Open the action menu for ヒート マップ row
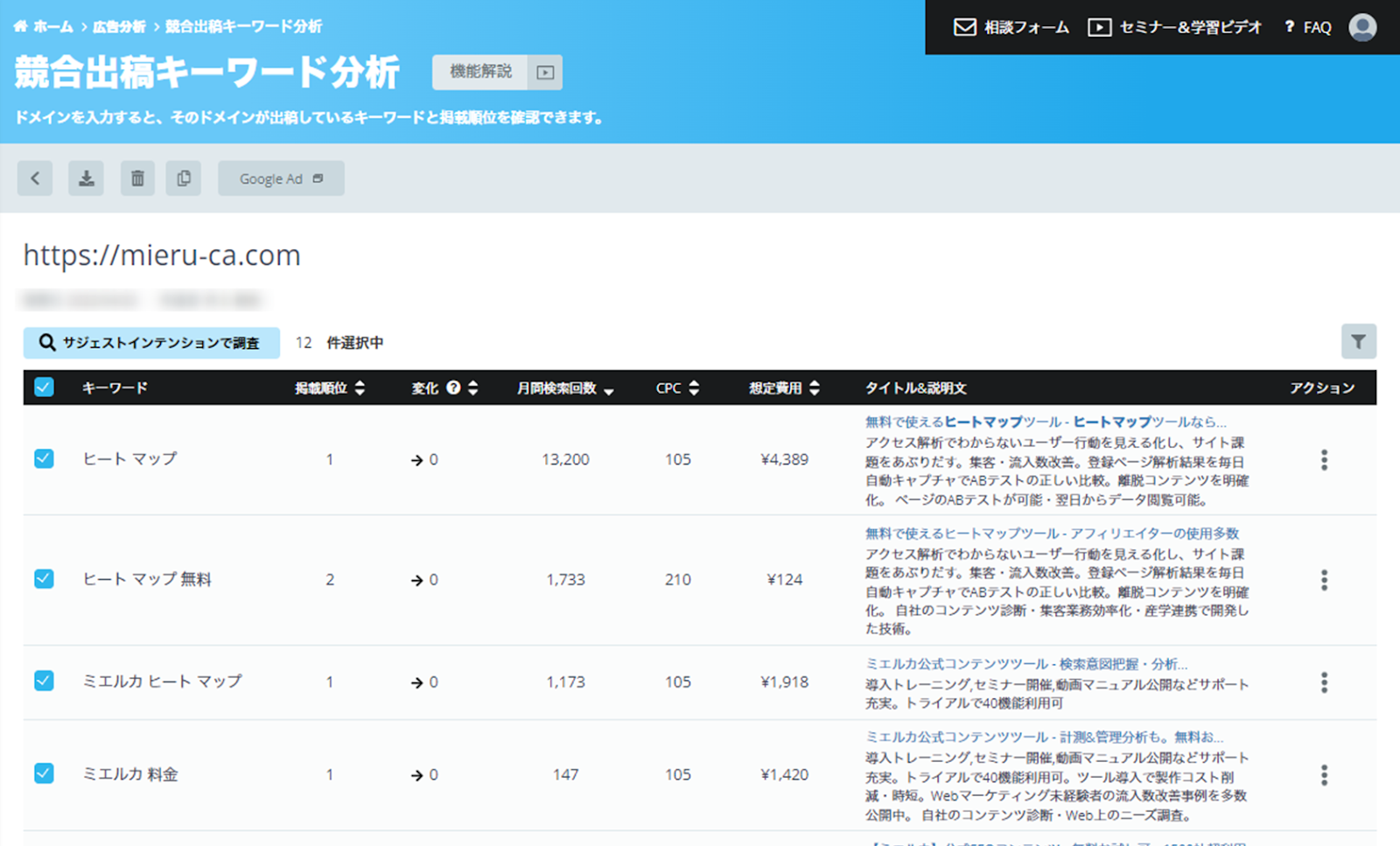 tap(1324, 460)
